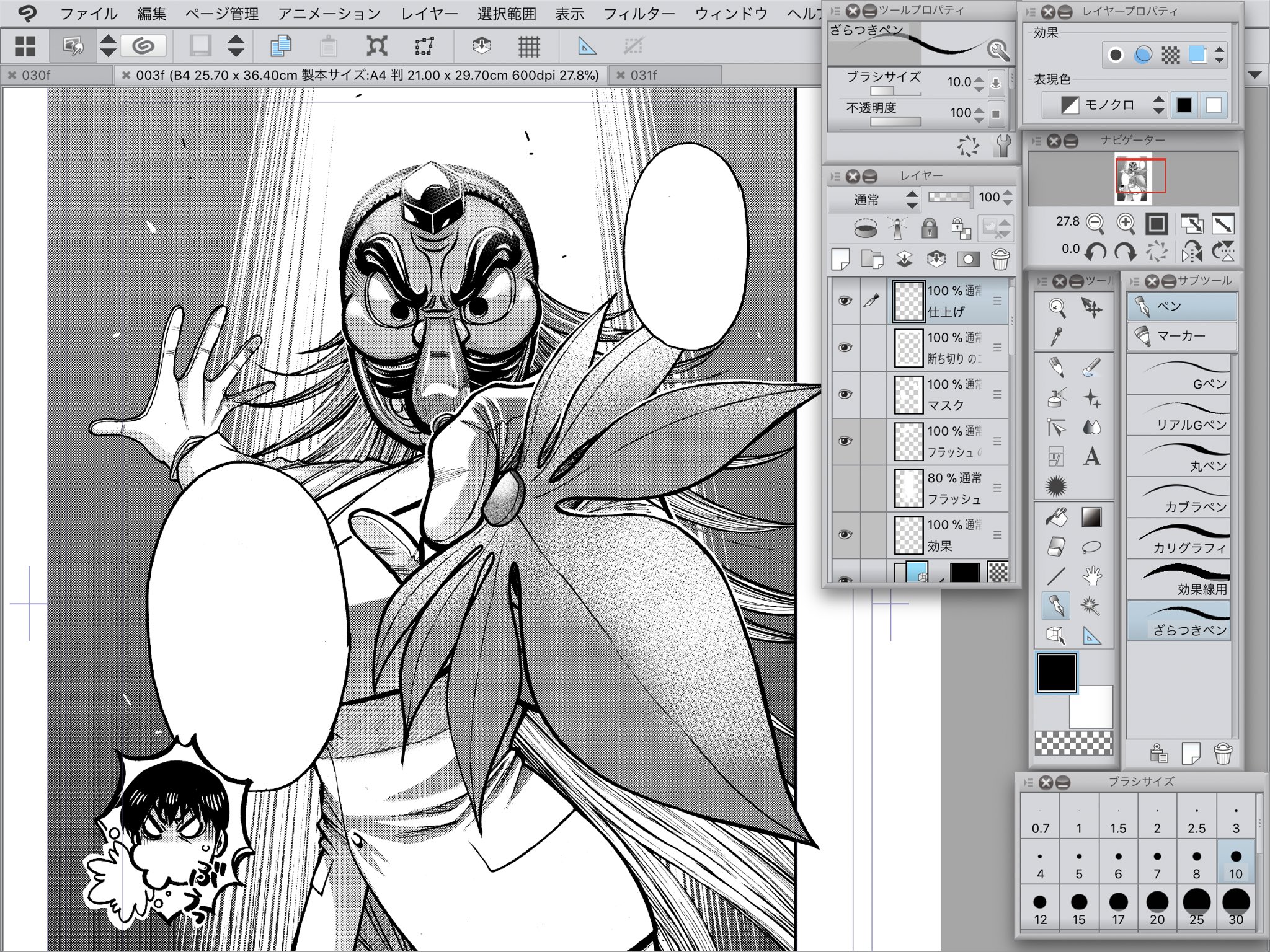Choose the カリグラフィ sub tool
The height and width of the screenshot is (952, 1270).
point(1178,539)
